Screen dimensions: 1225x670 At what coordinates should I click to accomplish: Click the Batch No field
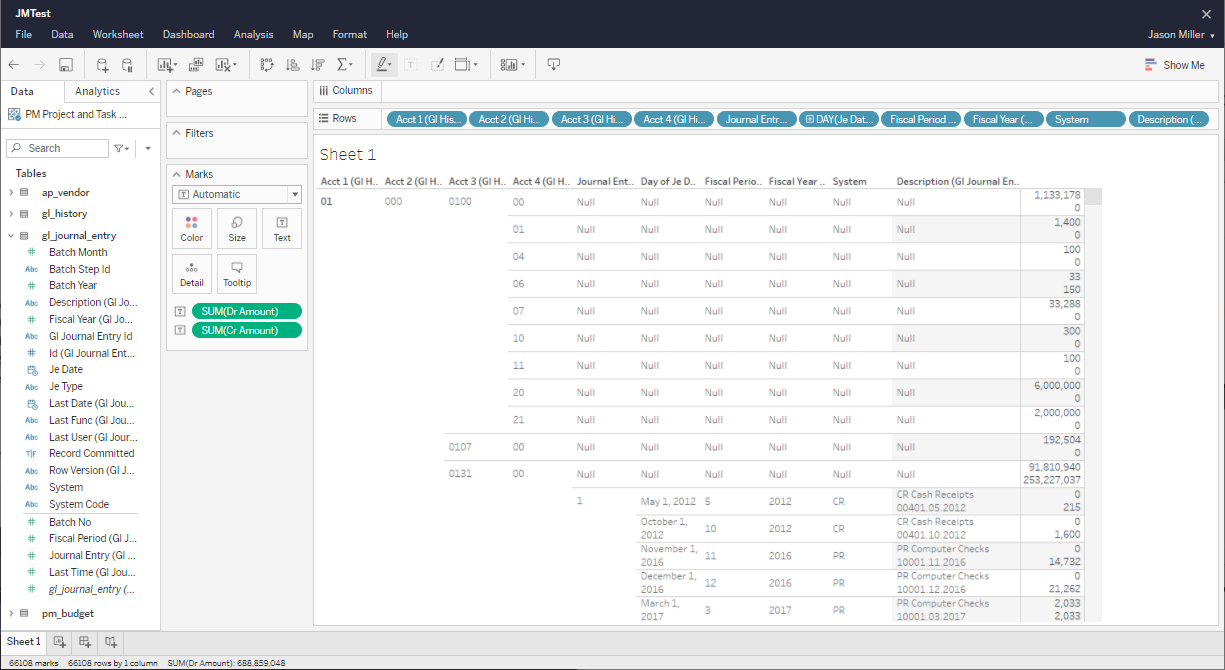[x=70, y=522]
